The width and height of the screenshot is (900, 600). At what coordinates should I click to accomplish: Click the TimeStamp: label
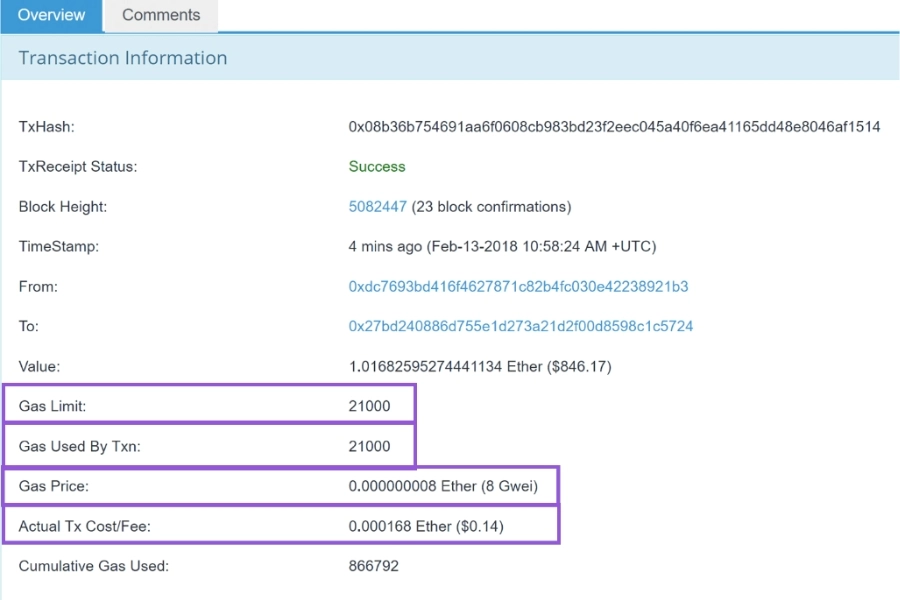point(59,246)
